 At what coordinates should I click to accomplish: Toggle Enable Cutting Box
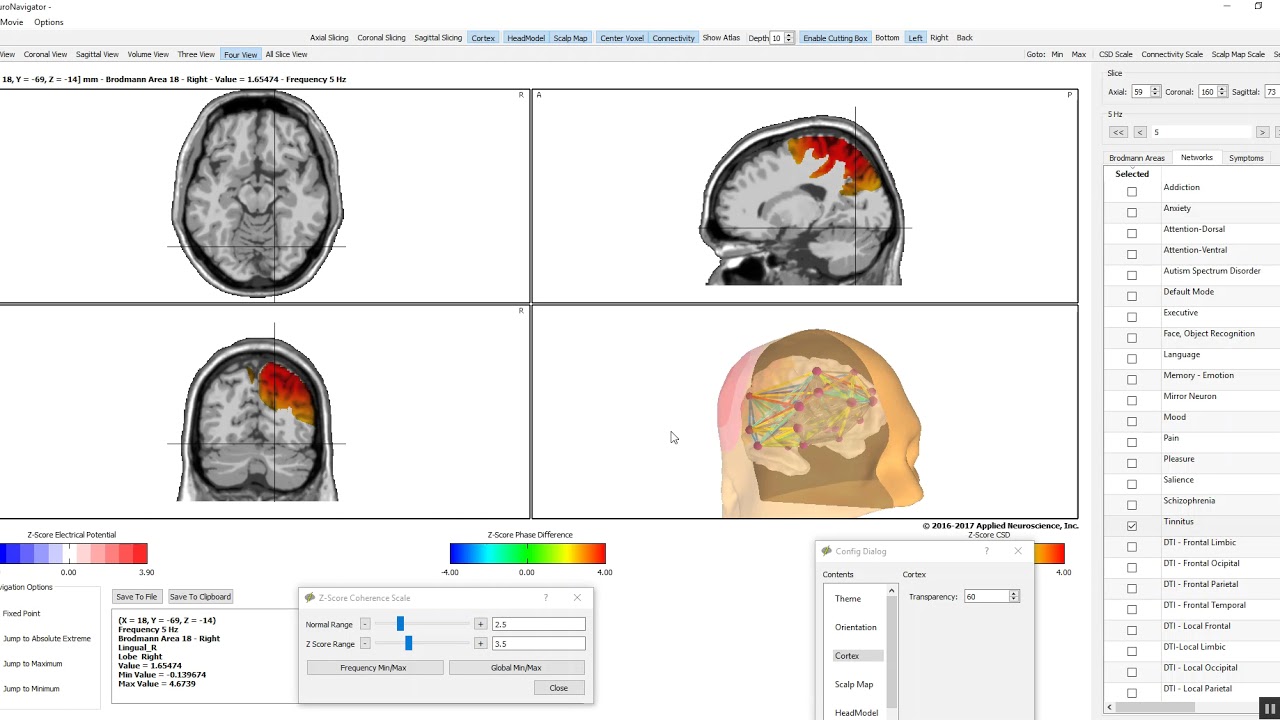[835, 38]
